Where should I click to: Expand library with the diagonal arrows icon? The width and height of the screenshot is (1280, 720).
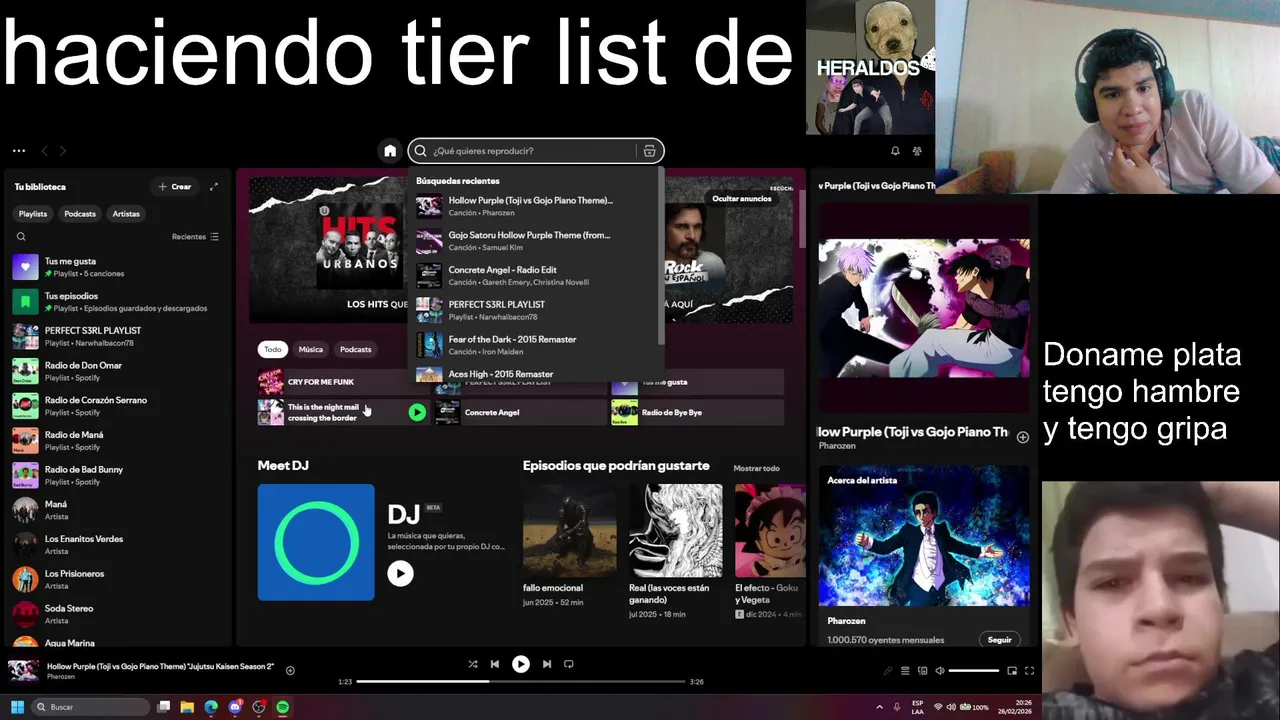pyautogui.click(x=213, y=186)
